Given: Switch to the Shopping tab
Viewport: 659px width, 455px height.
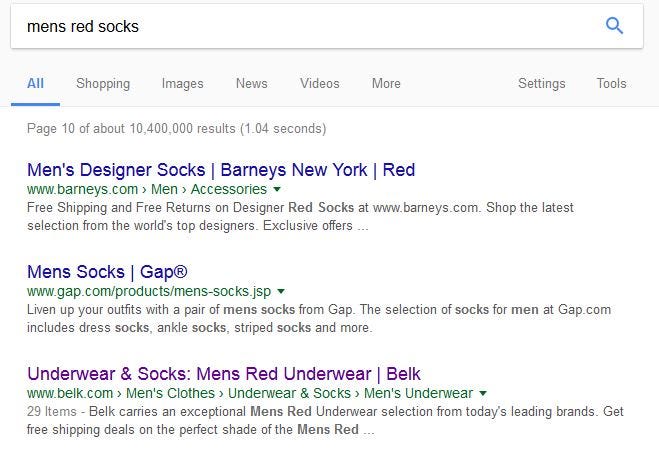Looking at the screenshot, I should [103, 83].
